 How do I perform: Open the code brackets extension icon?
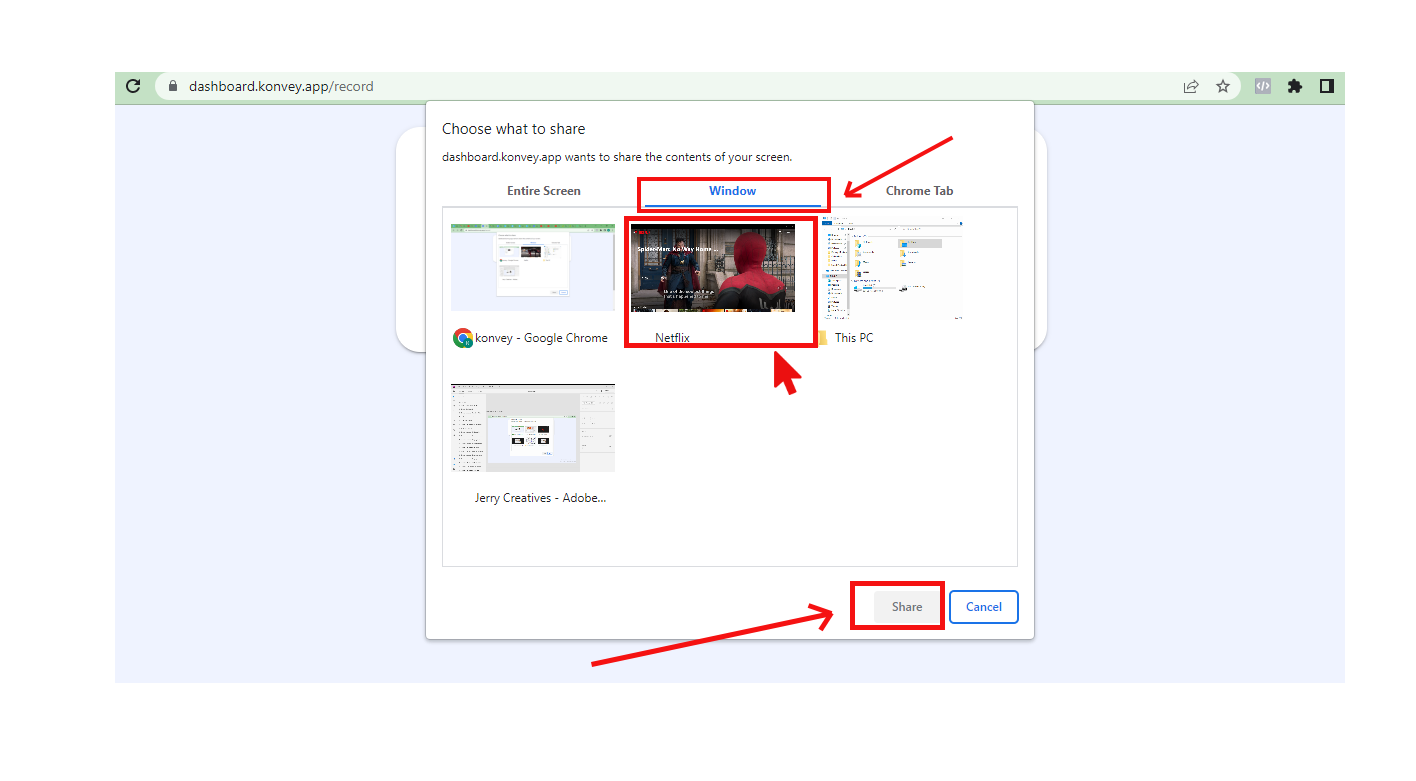tap(1263, 86)
